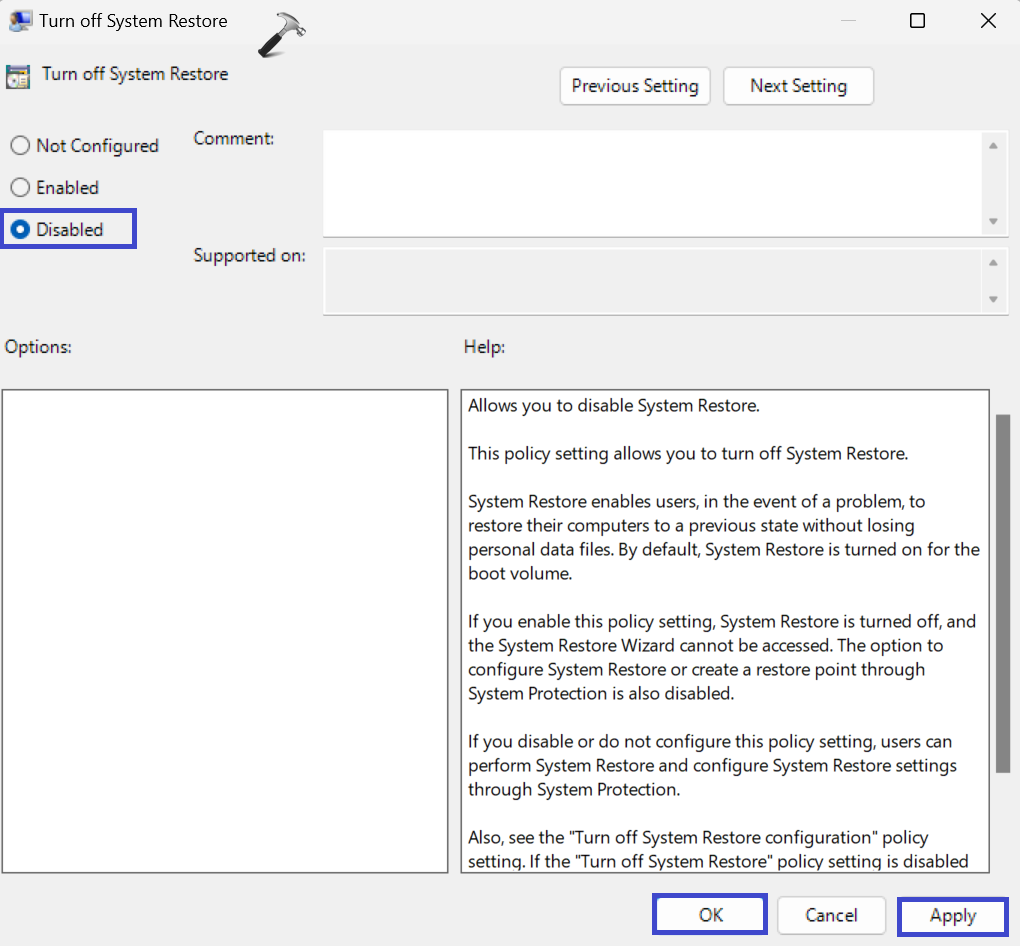Apply the policy setting changes
The width and height of the screenshot is (1020, 946).
[x=952, y=916]
